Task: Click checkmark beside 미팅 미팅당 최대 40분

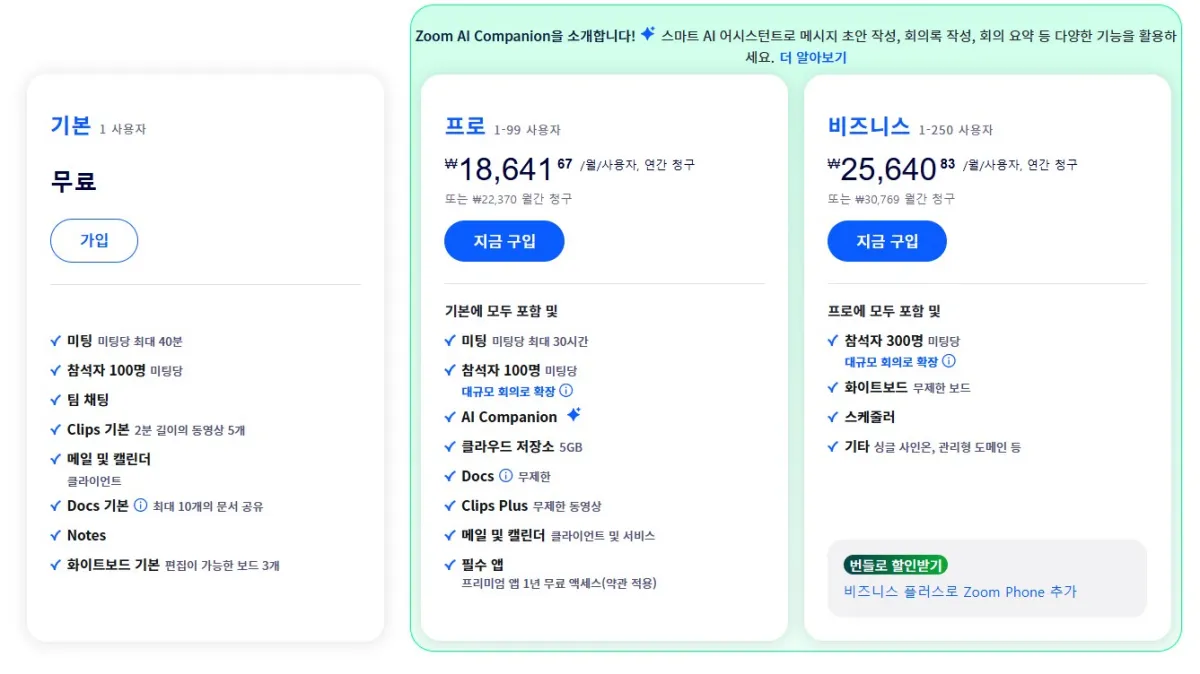Action: tap(56, 340)
